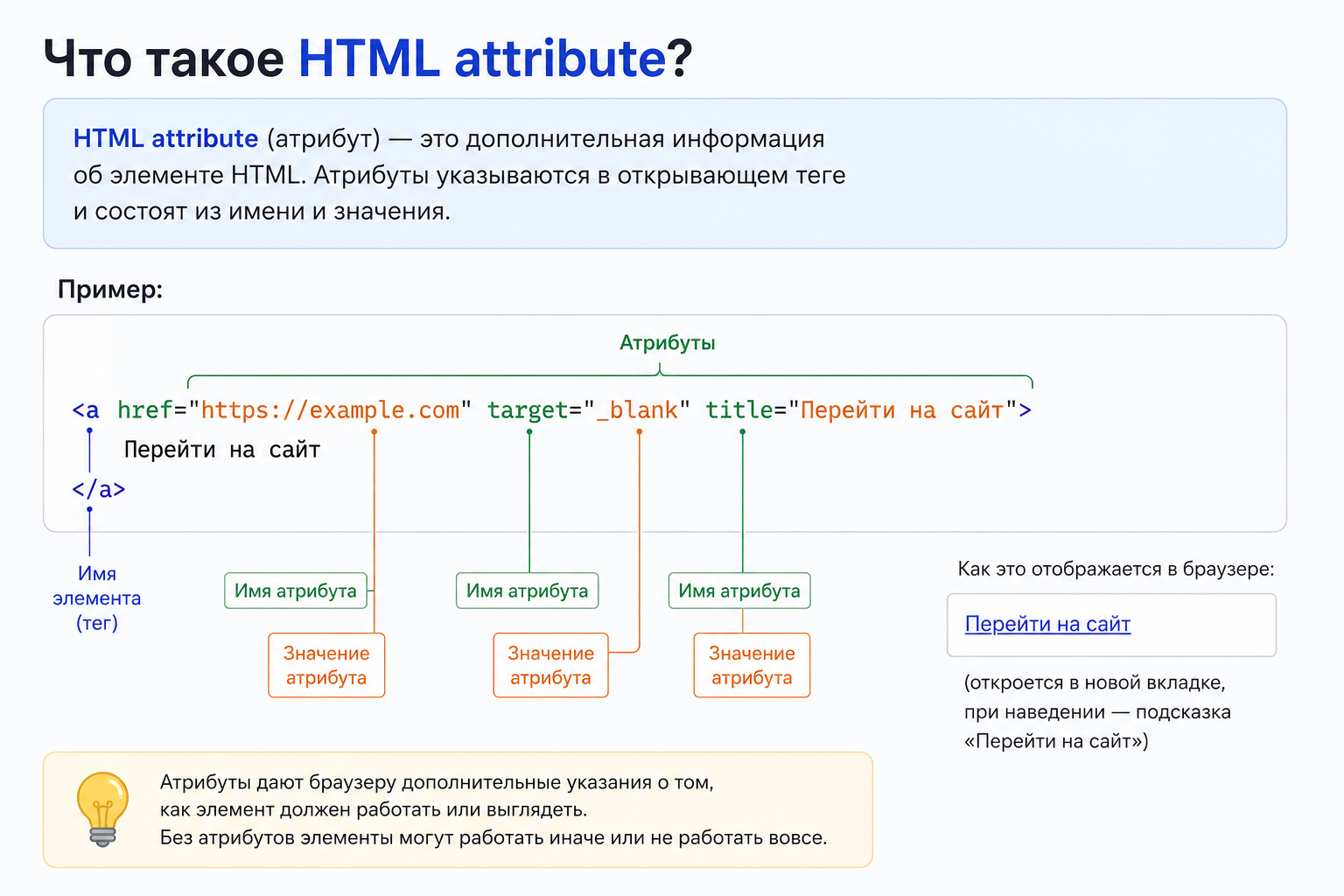Click the "Имя атрибута" box under target
This screenshot has width=1344, height=896.
(x=528, y=591)
